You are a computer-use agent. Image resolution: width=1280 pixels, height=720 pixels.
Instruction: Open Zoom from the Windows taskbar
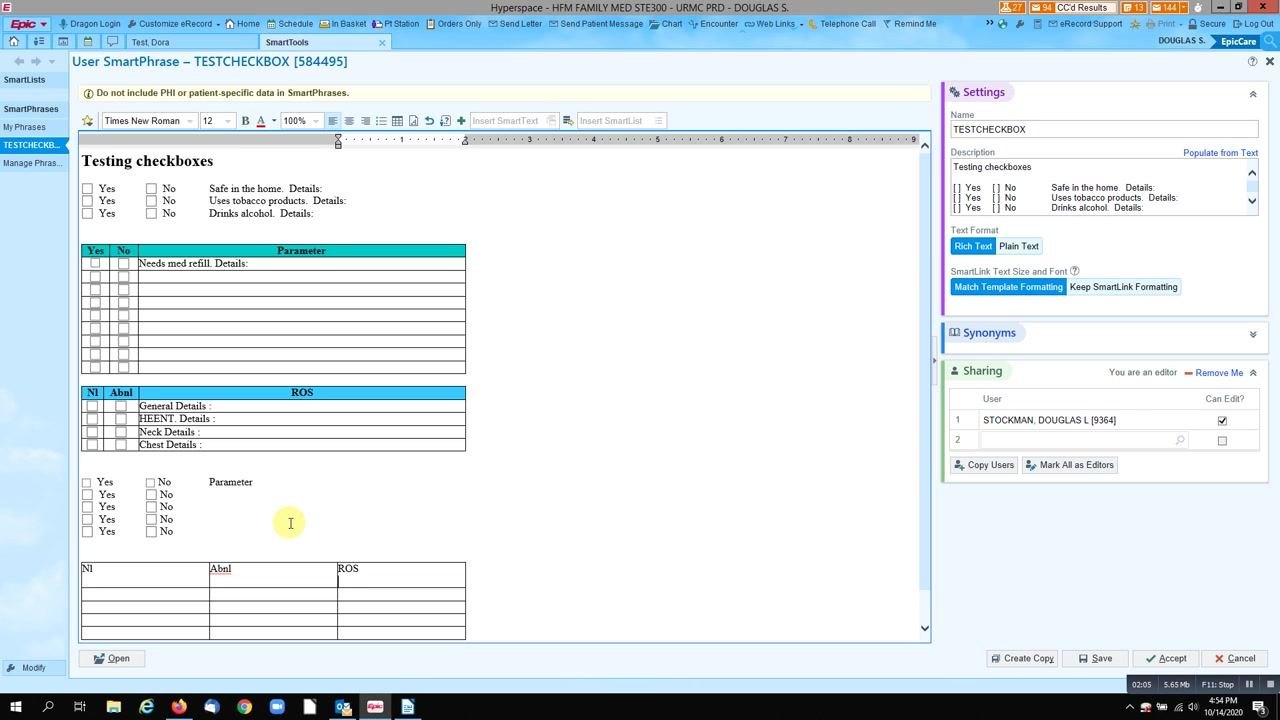pos(277,707)
